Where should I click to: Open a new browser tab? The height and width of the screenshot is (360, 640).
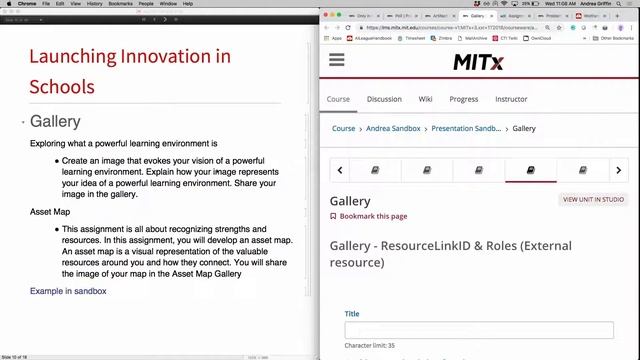617,16
